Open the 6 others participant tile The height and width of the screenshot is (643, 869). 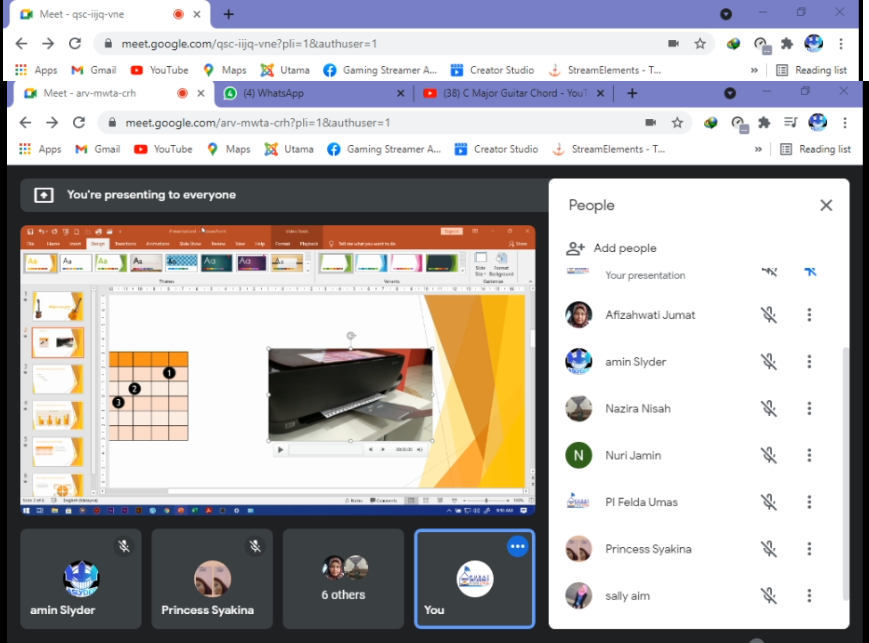343,579
